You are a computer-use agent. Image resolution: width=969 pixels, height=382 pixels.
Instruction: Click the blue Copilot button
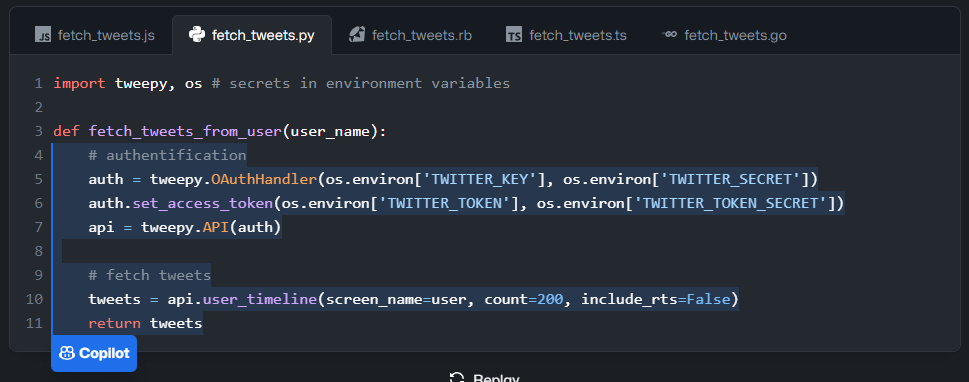94,354
